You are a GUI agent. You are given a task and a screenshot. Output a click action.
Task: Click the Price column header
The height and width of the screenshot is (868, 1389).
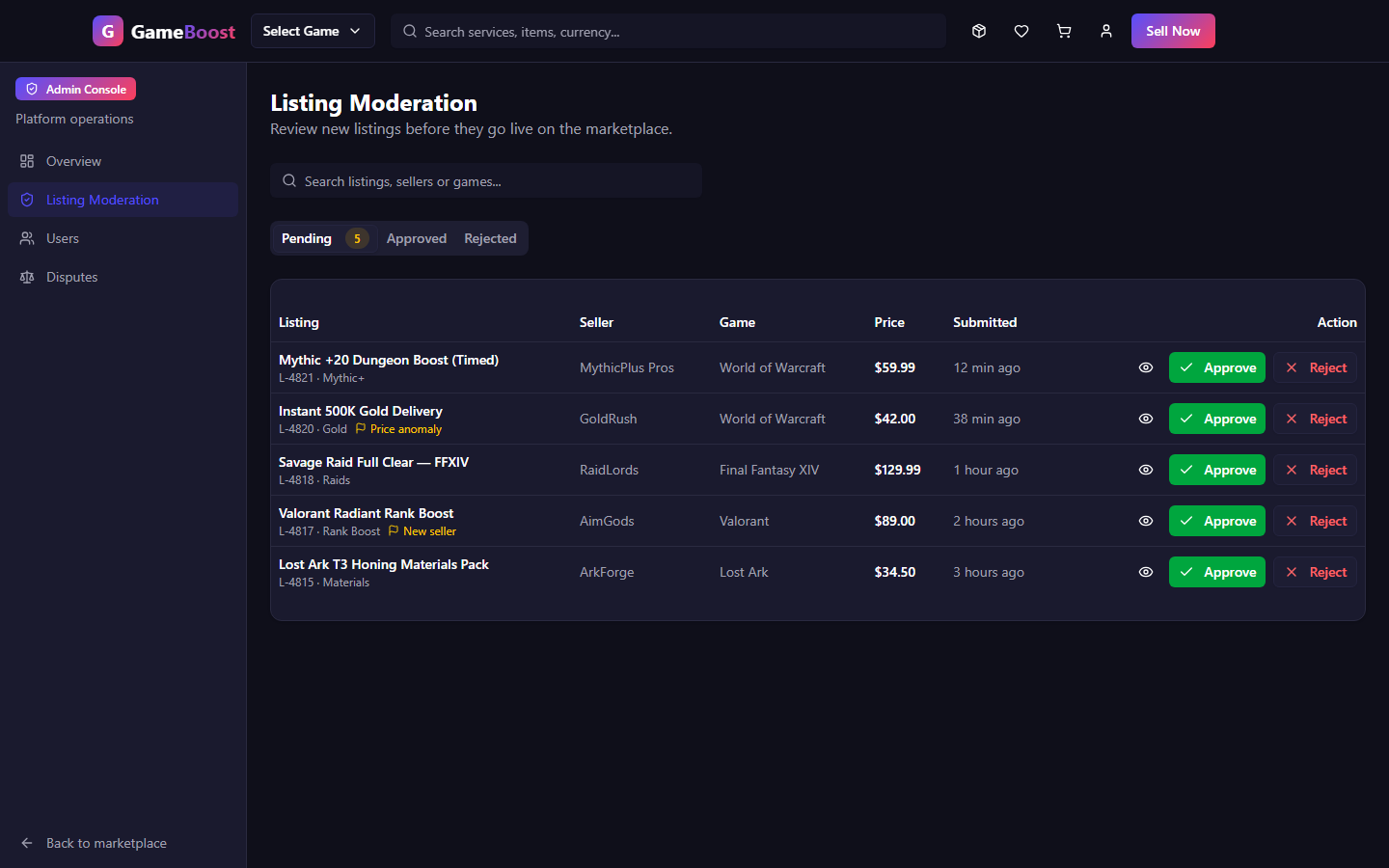click(889, 322)
